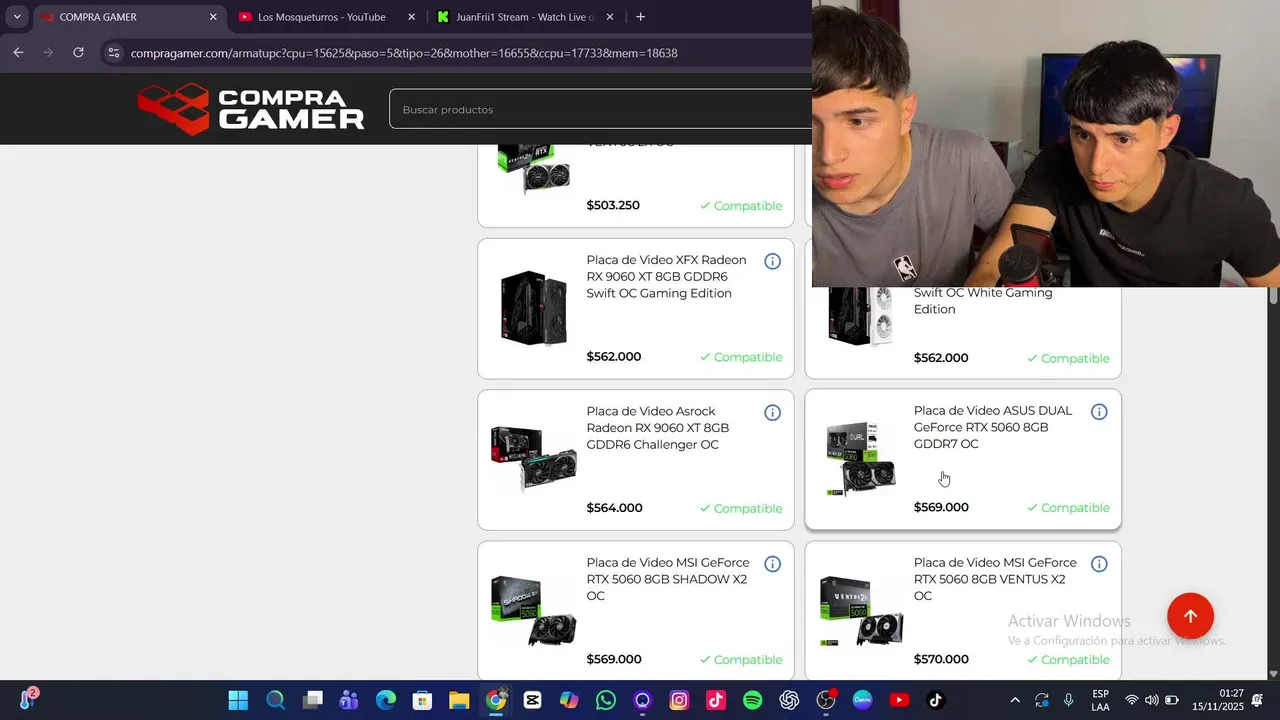Show info for ASUS DUAL GeForce RTX 5060

pos(1099,412)
